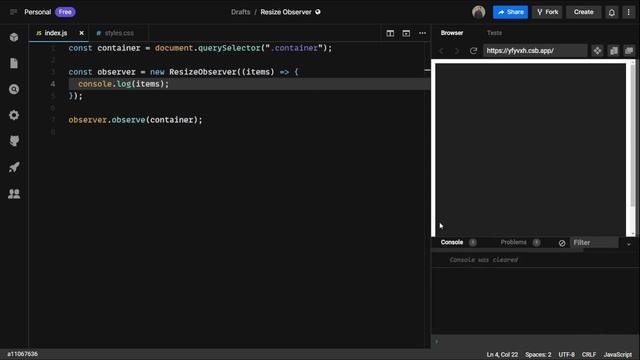
Task: Click the Create button
Action: point(583,12)
